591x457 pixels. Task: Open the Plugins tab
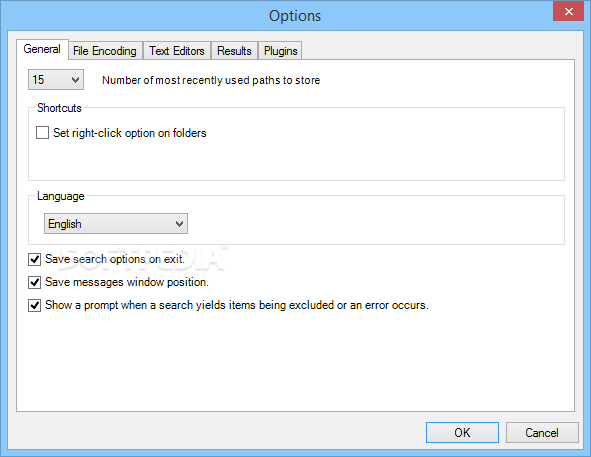pos(280,51)
